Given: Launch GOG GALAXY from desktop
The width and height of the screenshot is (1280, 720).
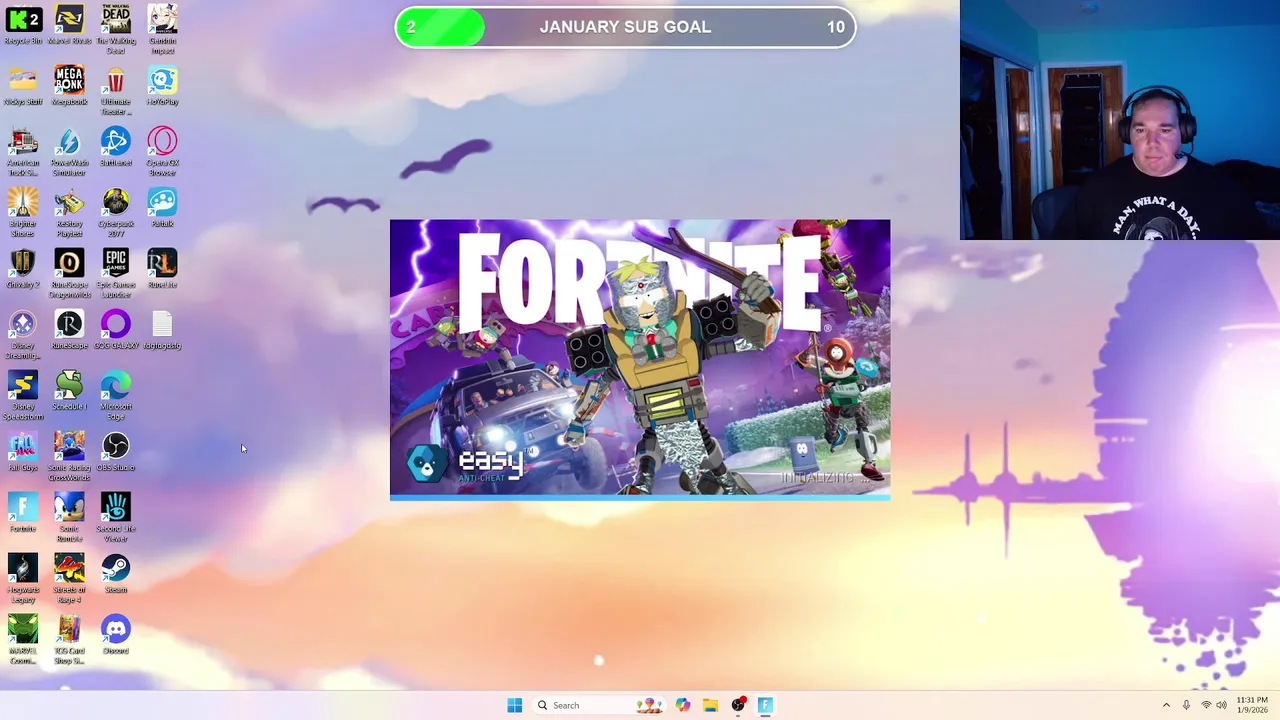Looking at the screenshot, I should [116, 331].
